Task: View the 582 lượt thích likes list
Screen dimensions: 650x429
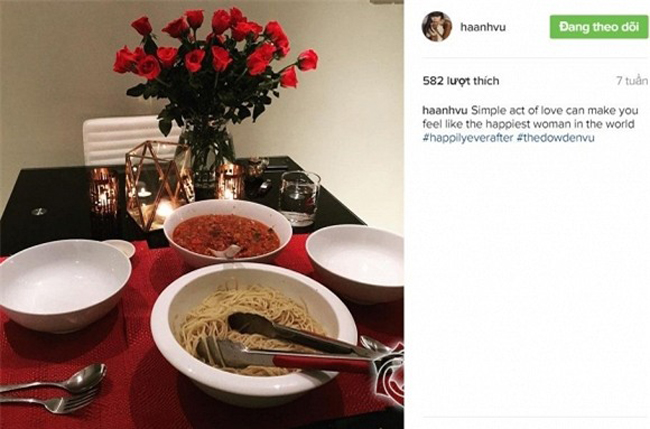Action: click(461, 81)
